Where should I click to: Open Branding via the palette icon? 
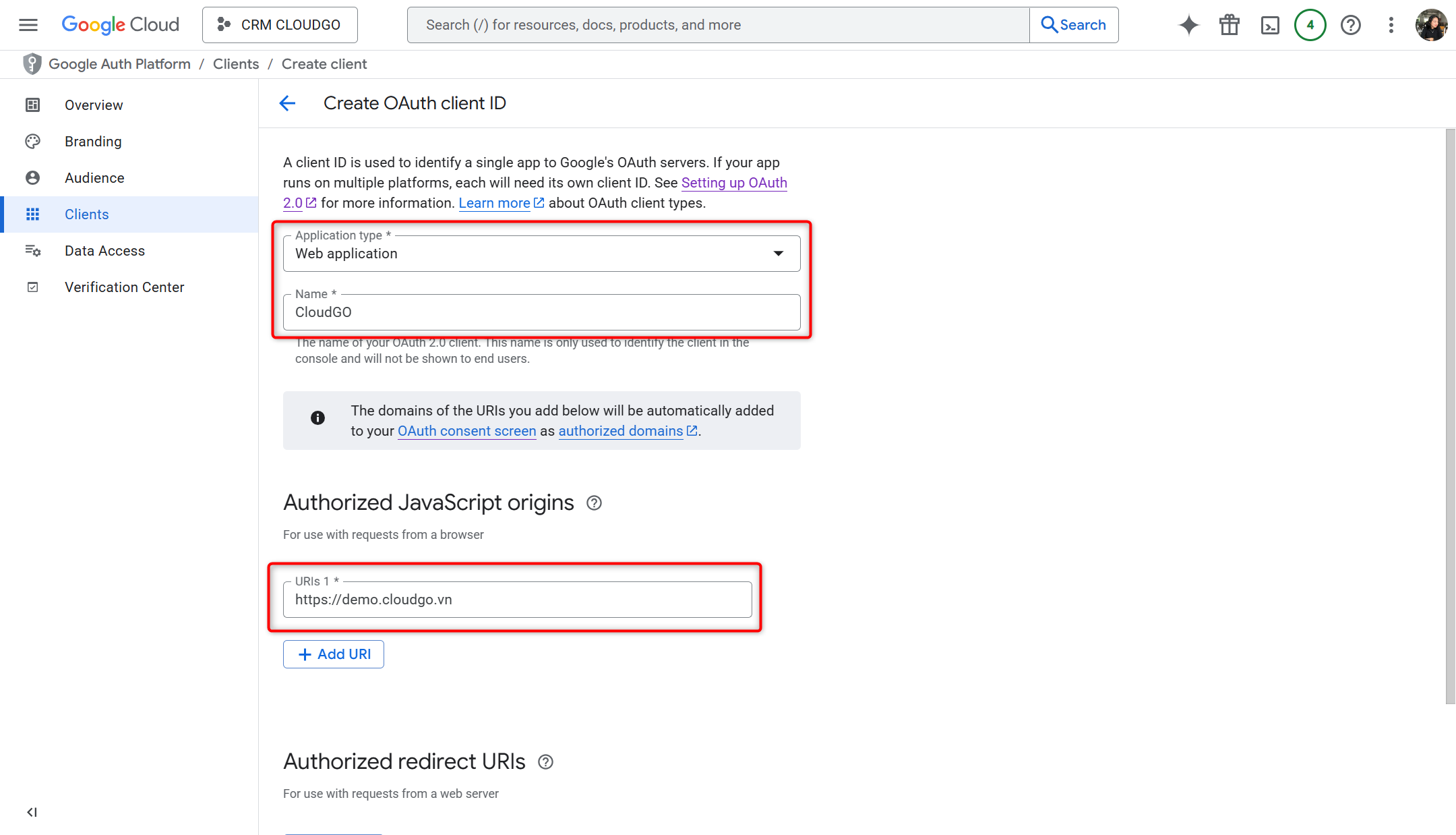pyautogui.click(x=33, y=141)
